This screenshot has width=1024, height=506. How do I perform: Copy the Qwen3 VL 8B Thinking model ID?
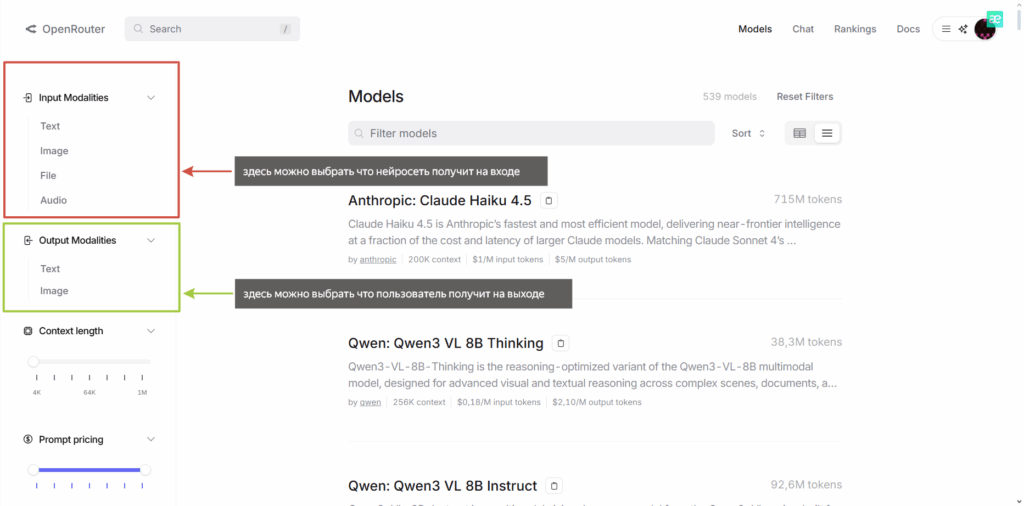click(561, 343)
